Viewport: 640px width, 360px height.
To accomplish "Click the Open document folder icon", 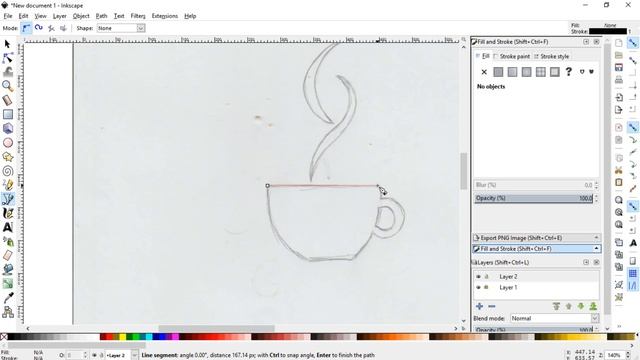I will pyautogui.click(x=619, y=55).
